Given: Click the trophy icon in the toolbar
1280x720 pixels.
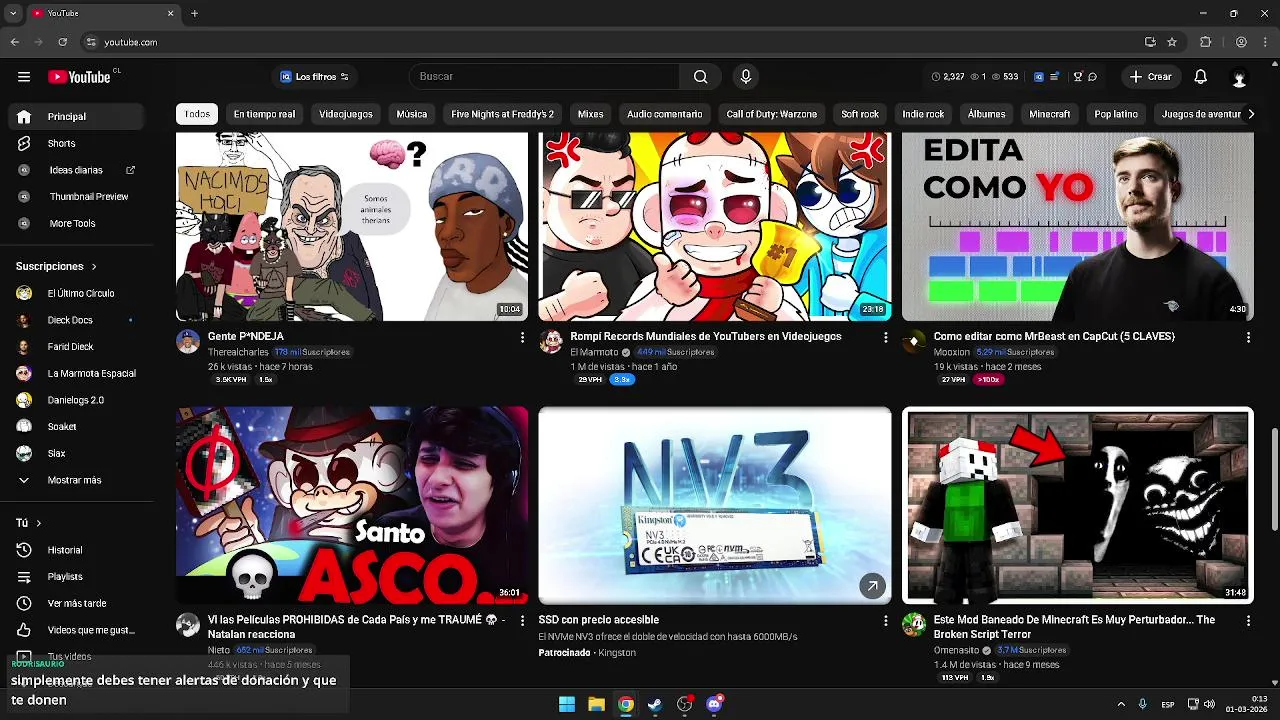Looking at the screenshot, I should pos(1077,77).
